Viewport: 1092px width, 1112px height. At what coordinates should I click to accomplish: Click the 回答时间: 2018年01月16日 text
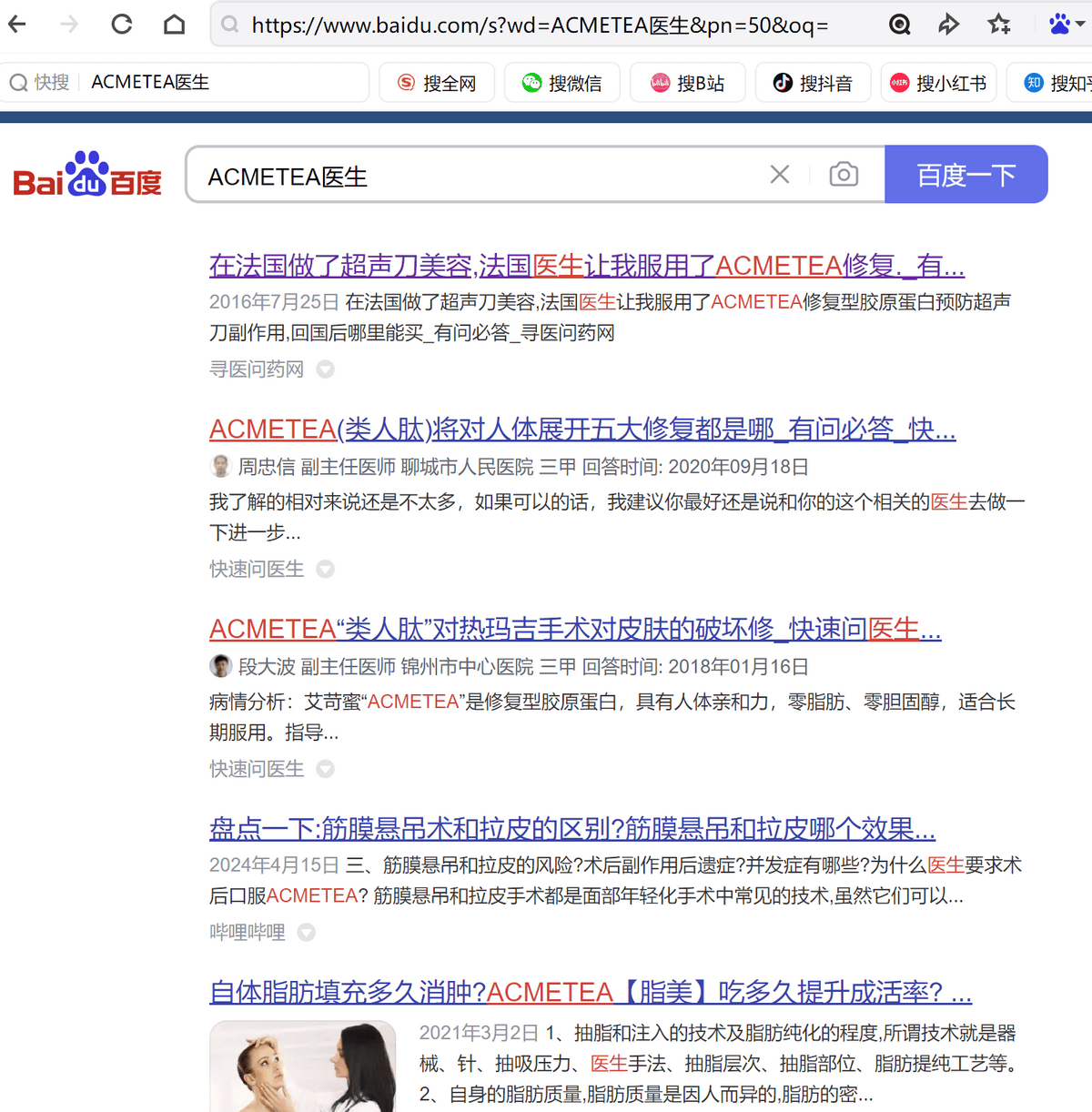[x=695, y=667]
